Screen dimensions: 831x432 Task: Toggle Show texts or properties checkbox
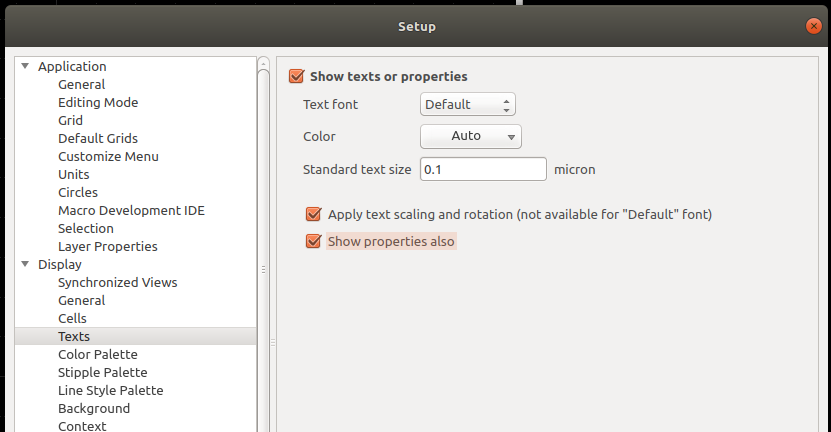tap(296, 76)
